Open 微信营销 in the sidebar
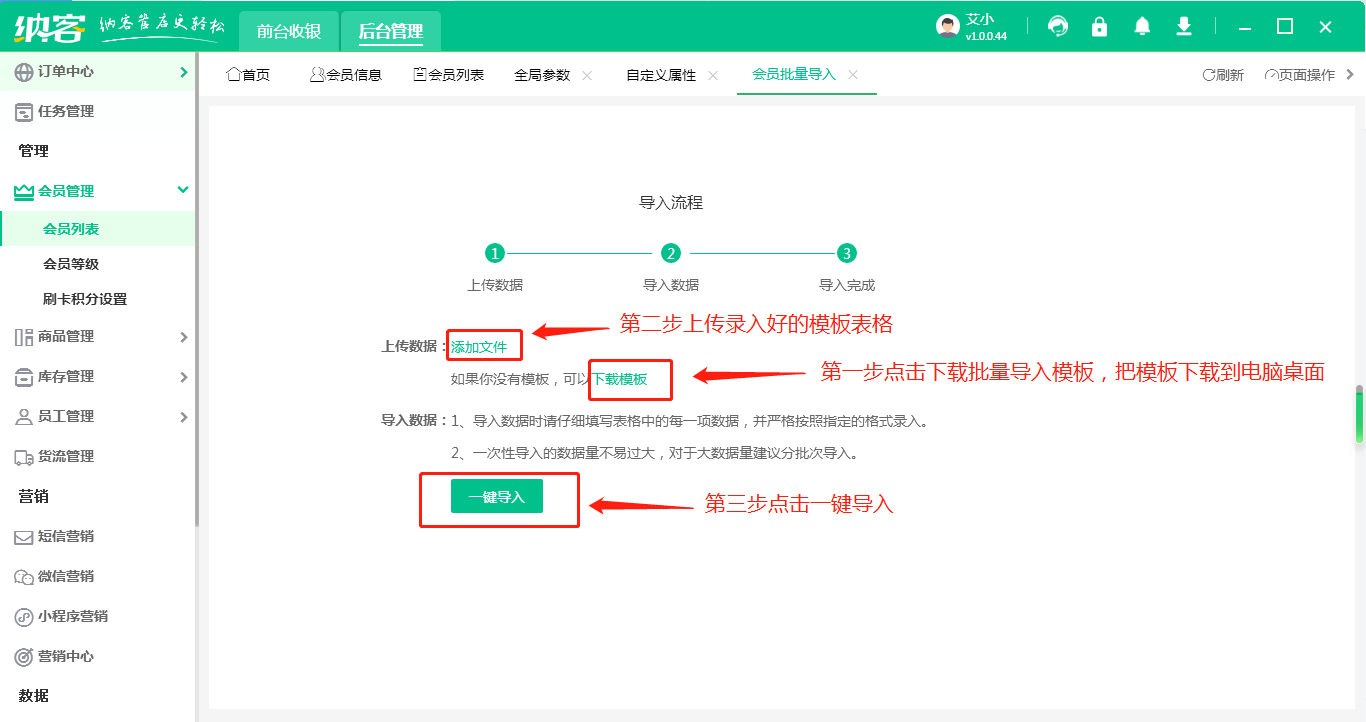Viewport: 1366px width, 722px height. pyautogui.click(x=66, y=577)
